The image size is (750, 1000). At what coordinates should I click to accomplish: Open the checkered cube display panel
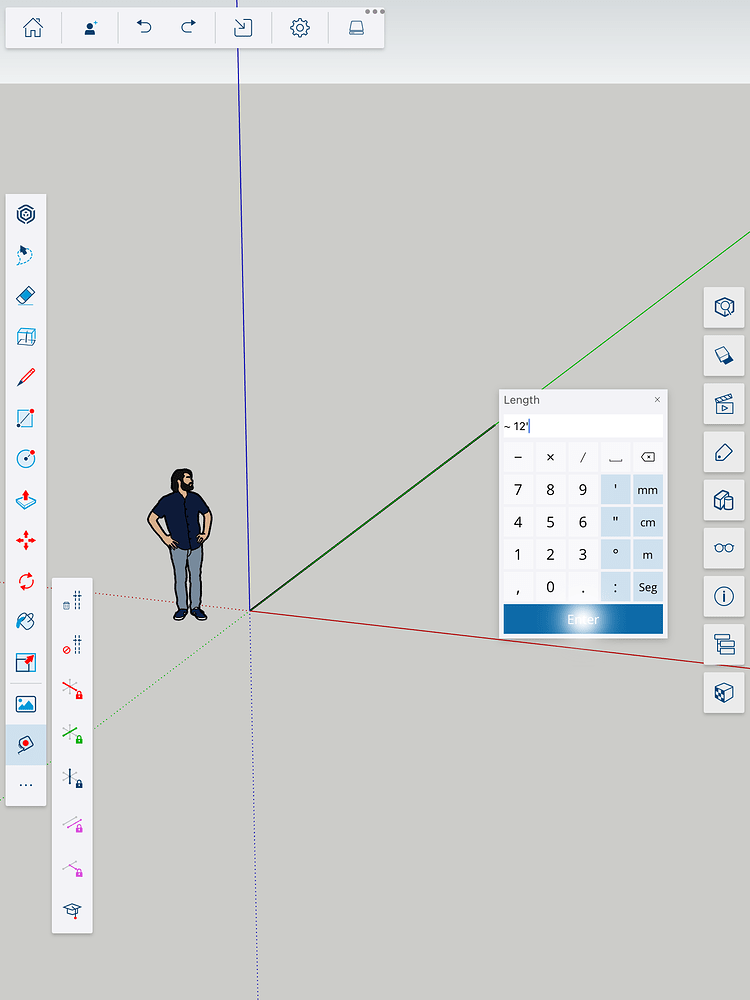(x=724, y=693)
